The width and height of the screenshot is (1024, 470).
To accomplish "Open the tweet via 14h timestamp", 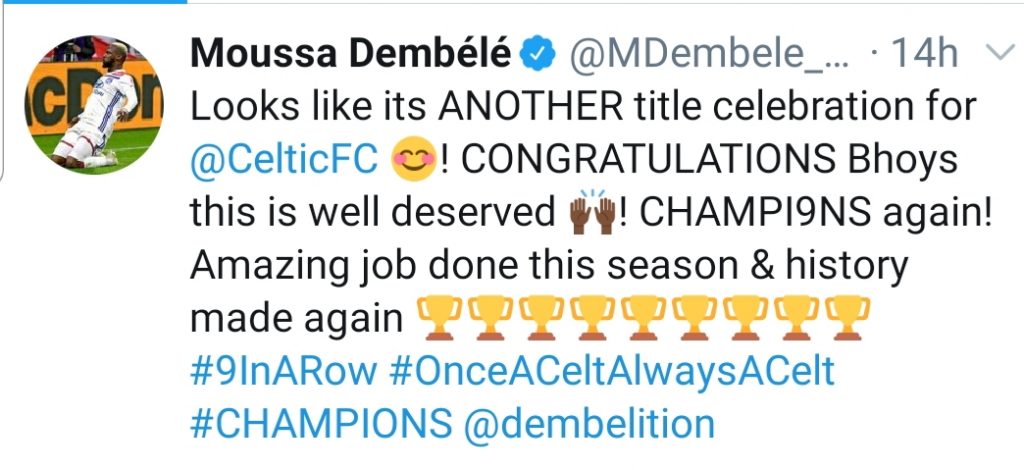I will tap(926, 54).
